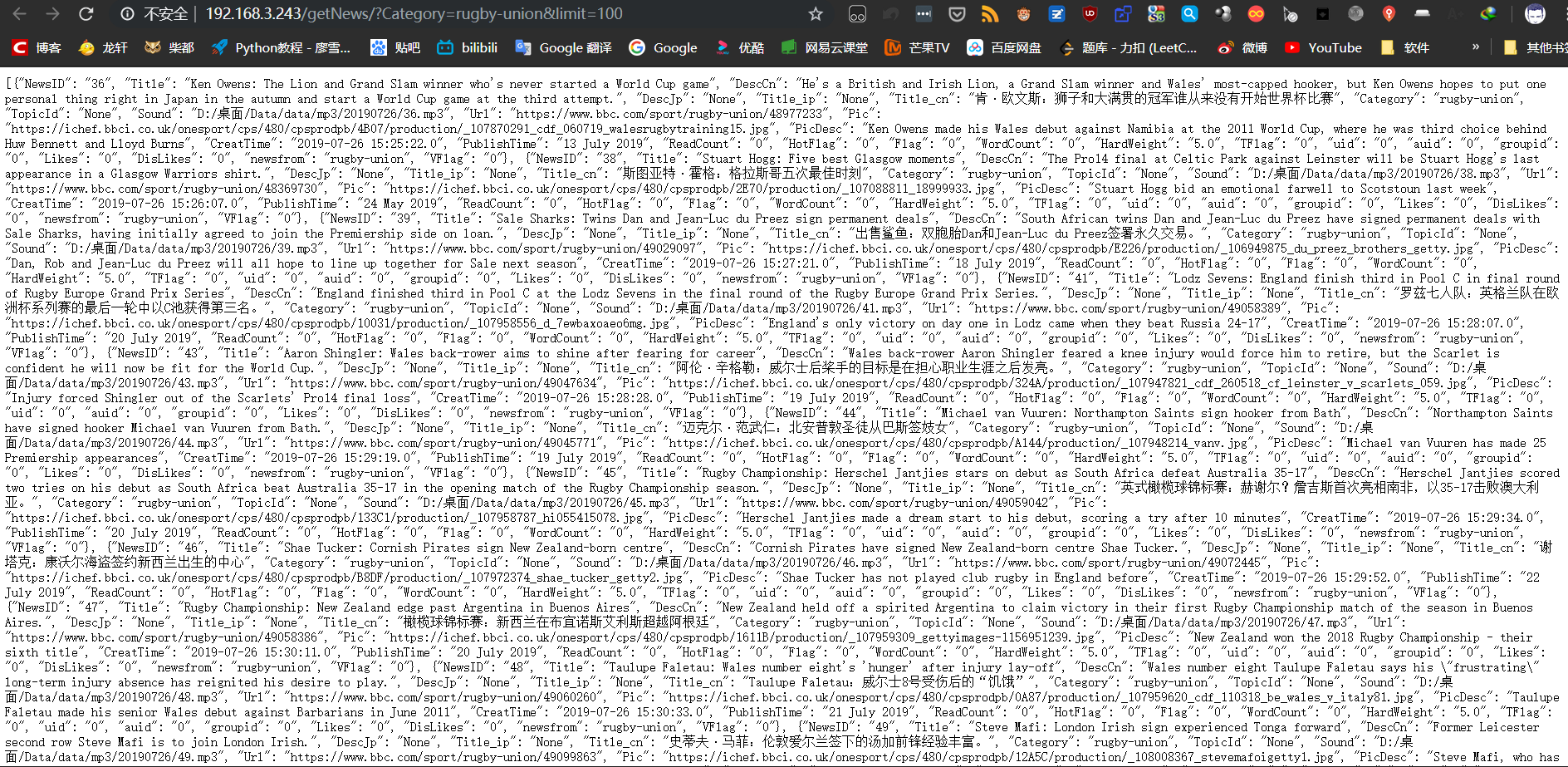
Task: Open the white bar extension icon
Action: pos(1422,14)
